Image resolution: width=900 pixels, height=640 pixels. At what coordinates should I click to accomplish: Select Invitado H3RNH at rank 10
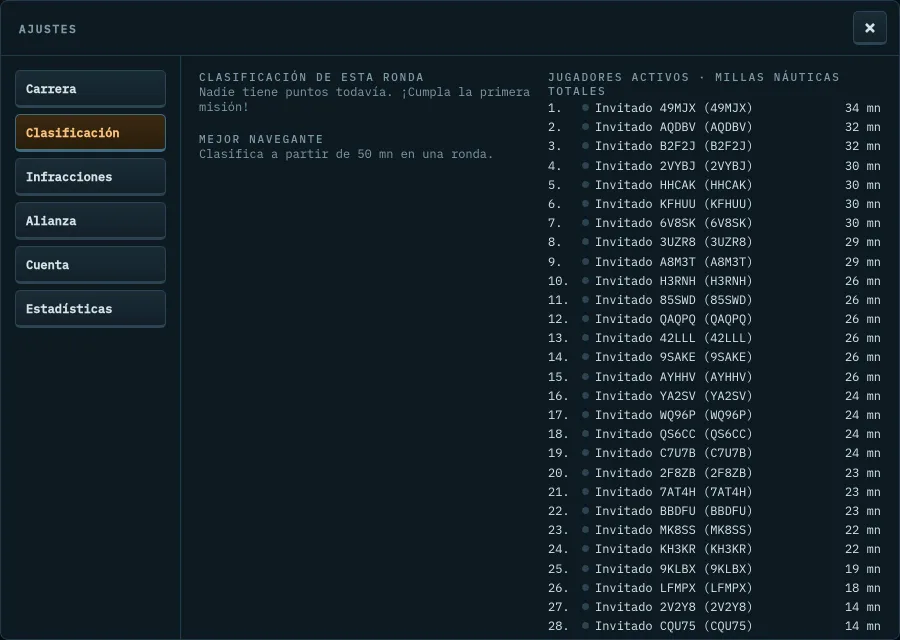714,281
